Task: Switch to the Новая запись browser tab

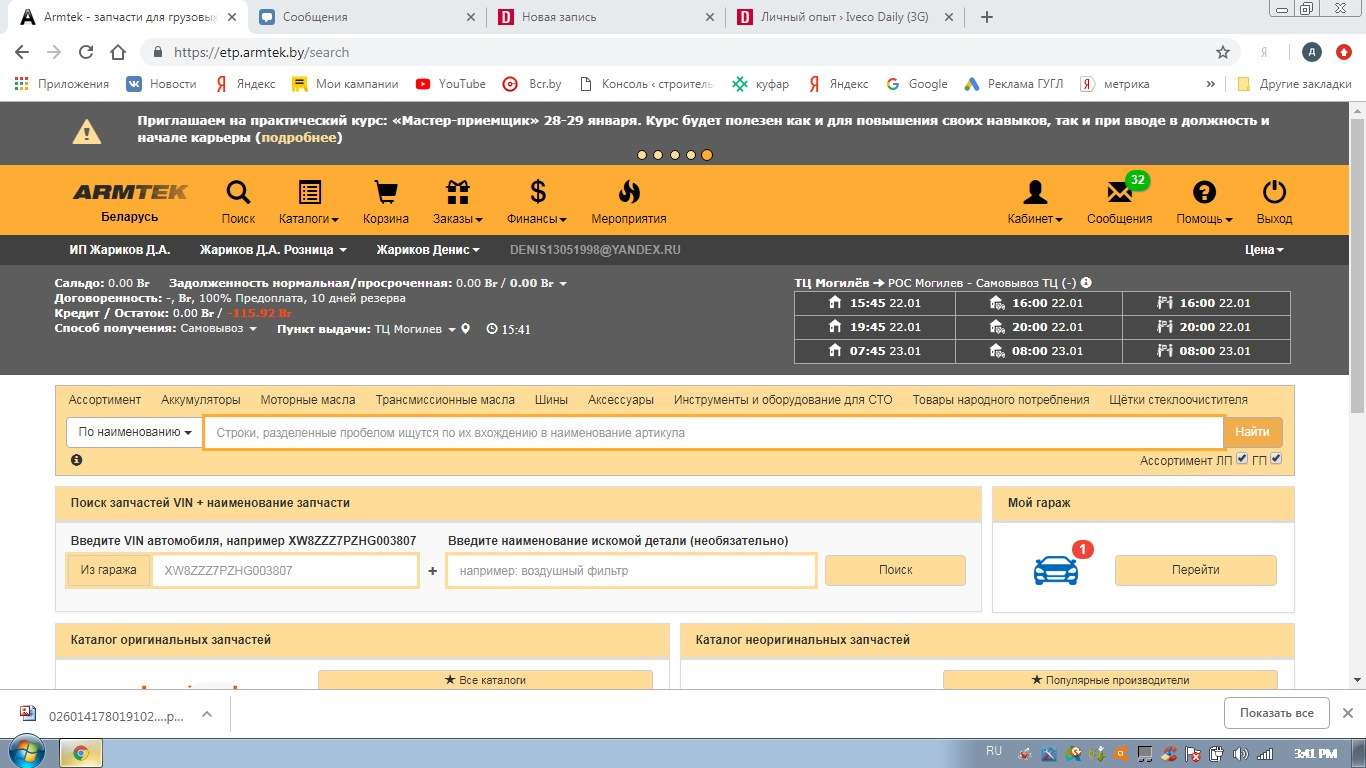Action: click(x=607, y=17)
